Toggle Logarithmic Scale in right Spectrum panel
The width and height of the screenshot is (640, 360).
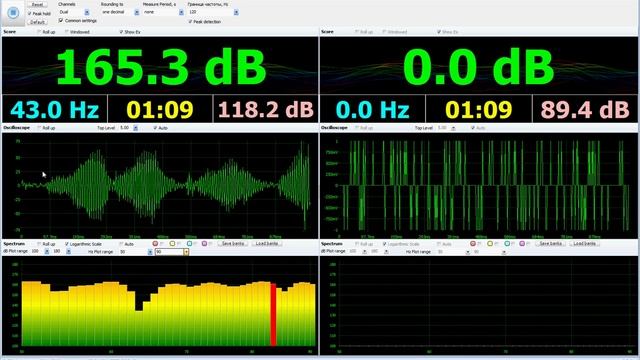pos(384,244)
